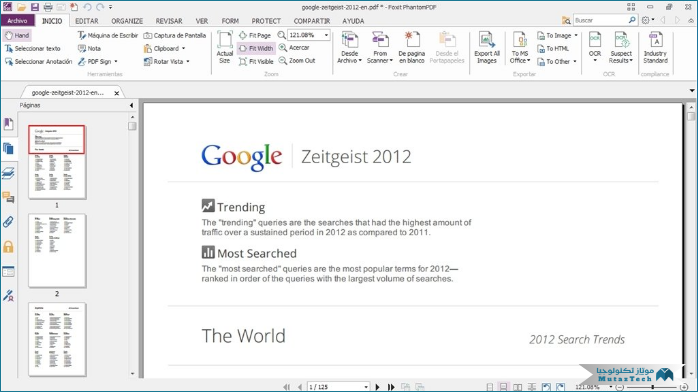Image resolution: width=698 pixels, height=392 pixels.
Task: Click the Zoom Out tool
Action: point(297,61)
